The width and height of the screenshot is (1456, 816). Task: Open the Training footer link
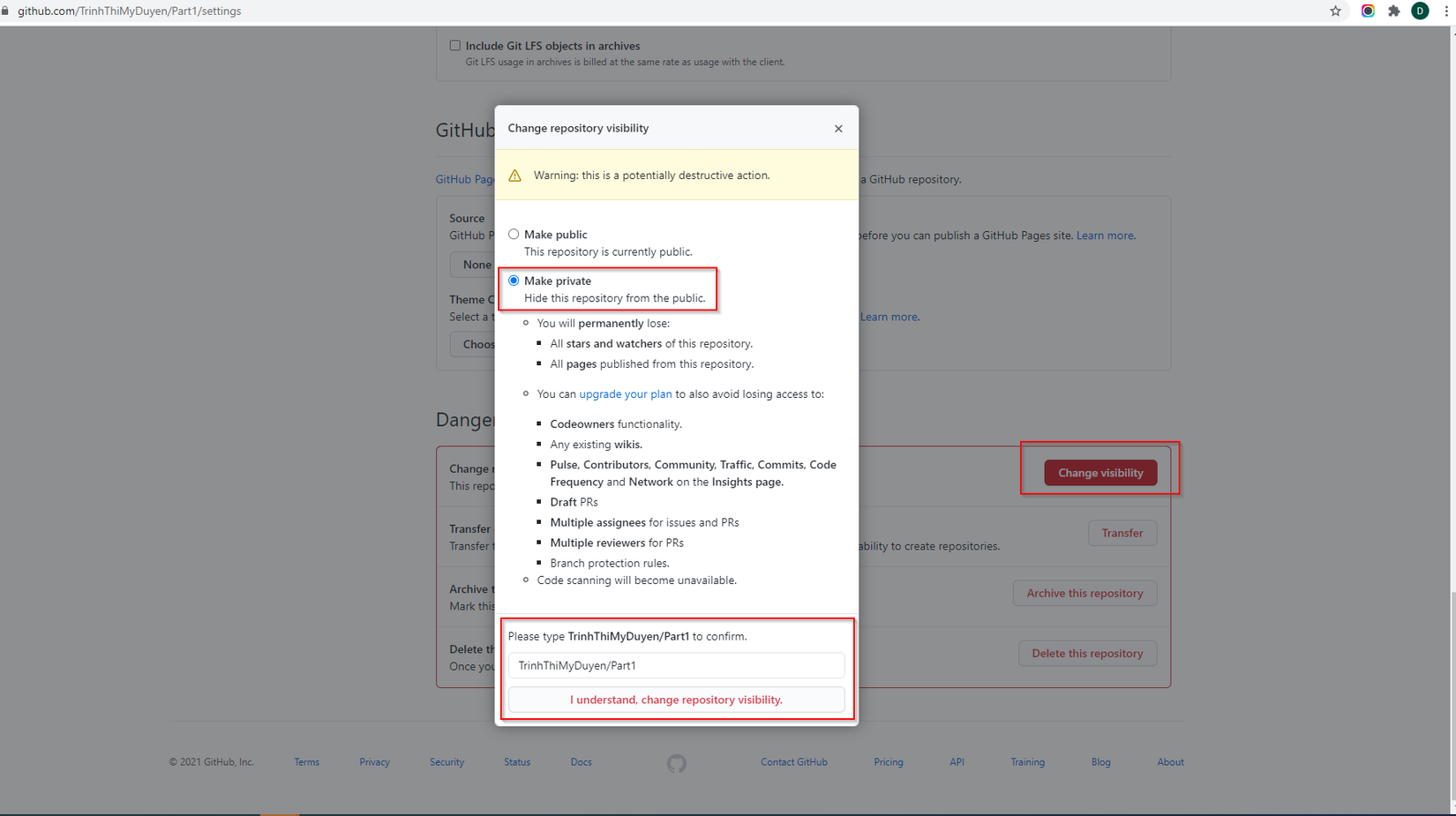click(x=1028, y=762)
